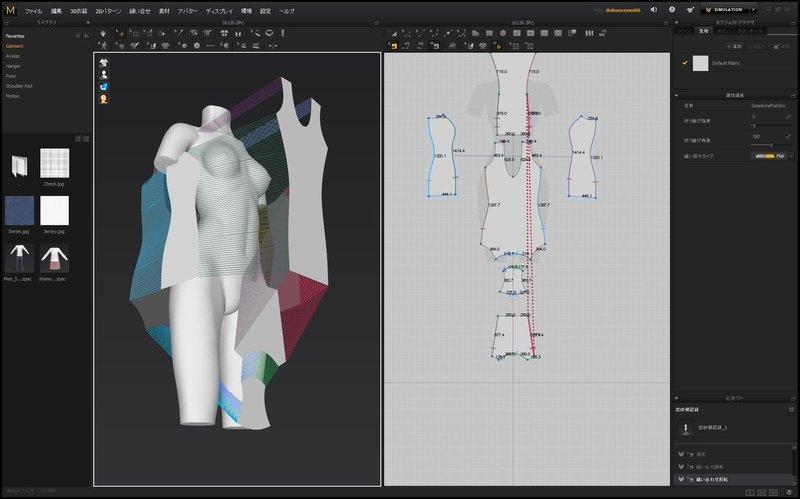Undock the Property Editor panel with its float icon
Screen dimensions: 800x499
[x=793, y=95]
